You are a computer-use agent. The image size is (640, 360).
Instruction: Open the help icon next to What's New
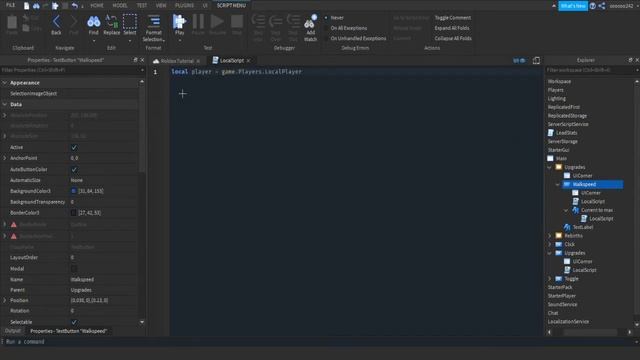tap(593, 6)
